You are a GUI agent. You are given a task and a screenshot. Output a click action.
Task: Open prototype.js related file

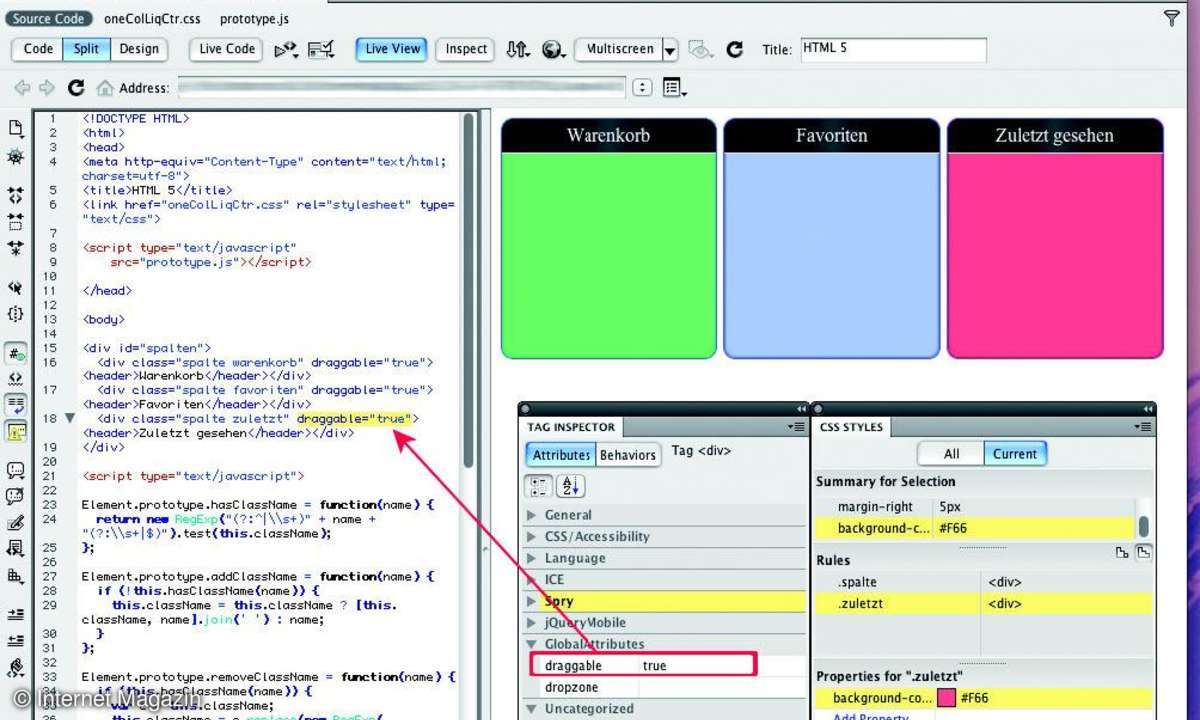click(255, 18)
